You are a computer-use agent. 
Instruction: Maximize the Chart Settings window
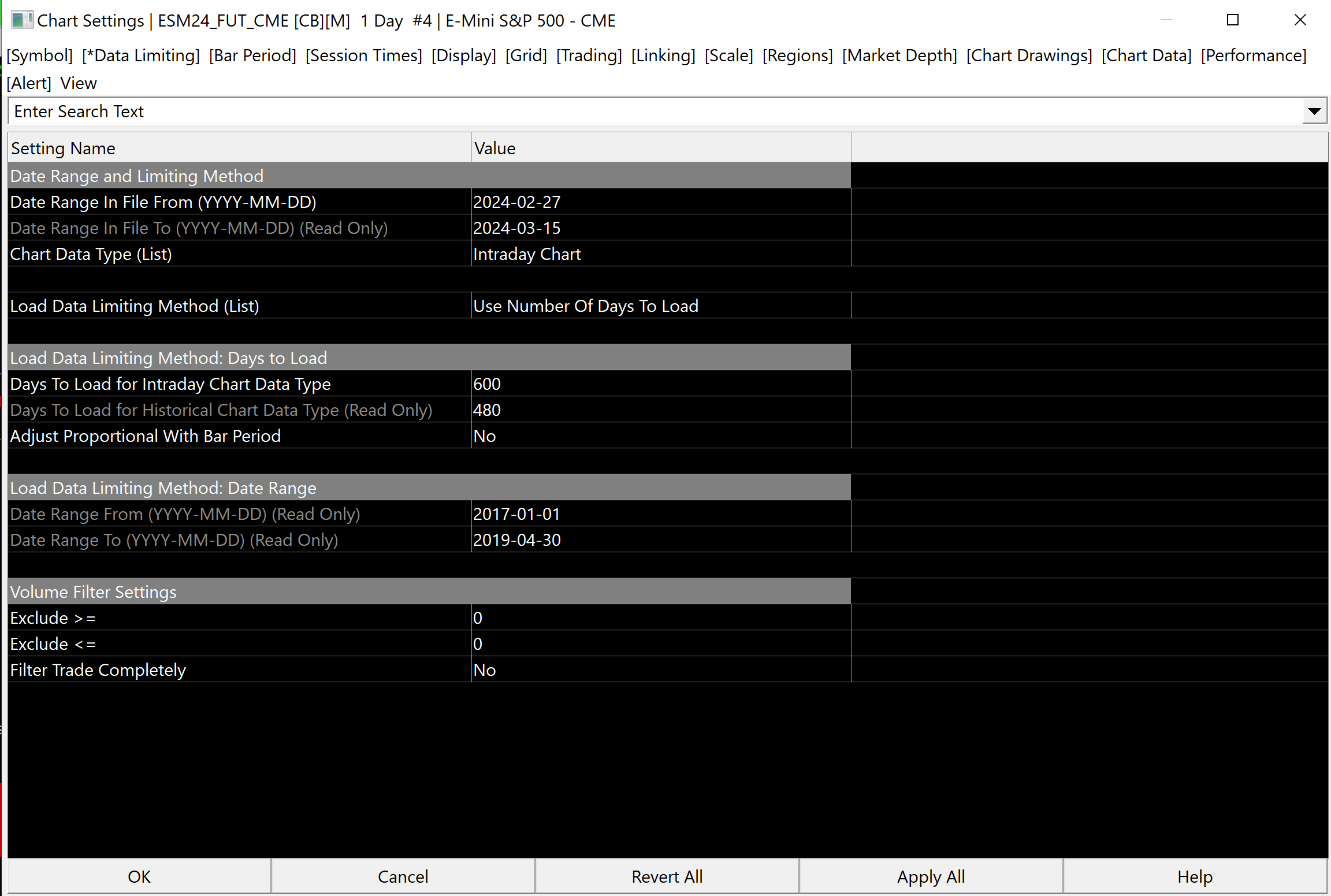tap(1233, 20)
